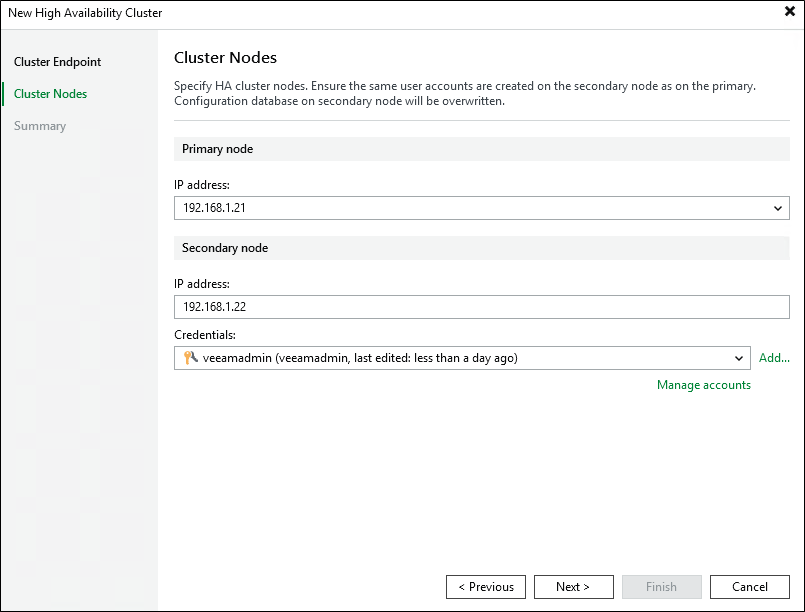
Task: Select the veeamadmin credentials combo box text
Action: click(360, 358)
